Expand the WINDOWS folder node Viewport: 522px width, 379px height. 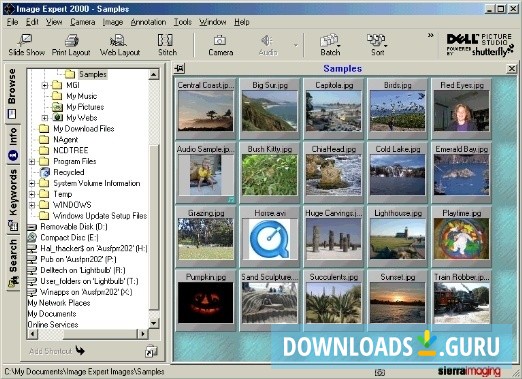coord(32,205)
